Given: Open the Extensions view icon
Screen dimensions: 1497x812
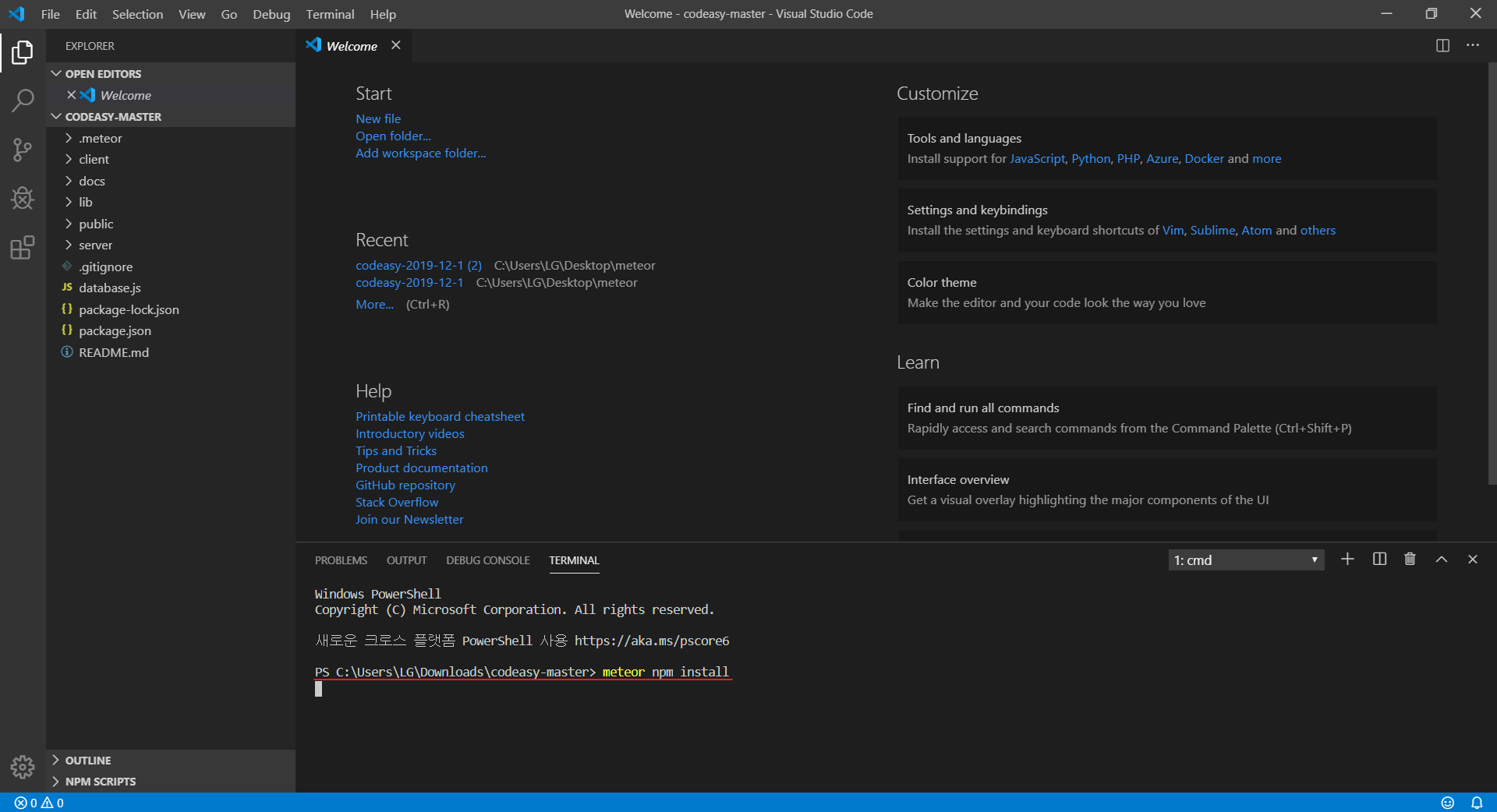Looking at the screenshot, I should click(x=23, y=247).
